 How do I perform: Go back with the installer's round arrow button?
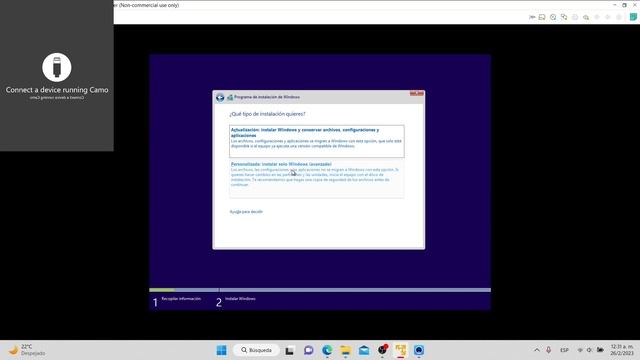pyautogui.click(x=220, y=98)
